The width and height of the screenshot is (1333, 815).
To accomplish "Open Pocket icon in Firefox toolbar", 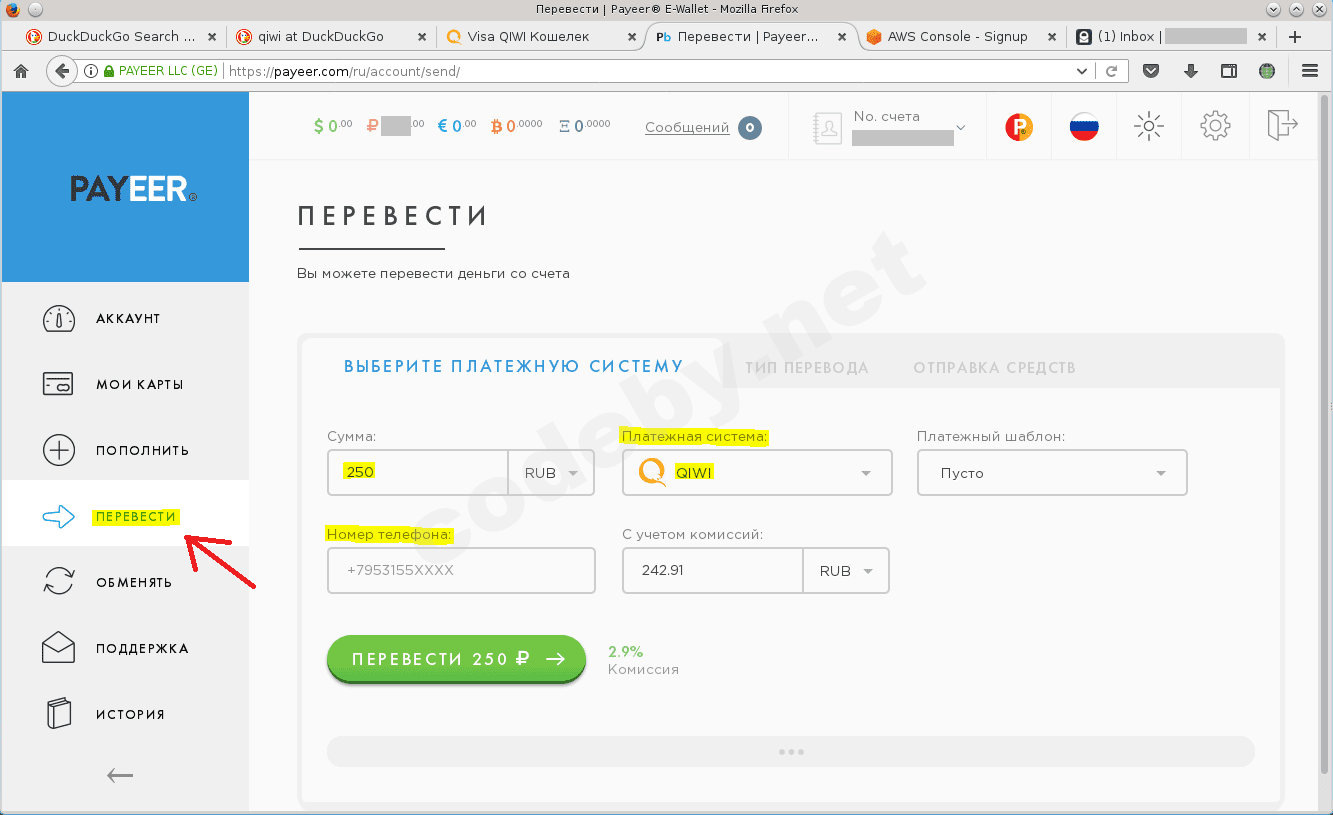I will click(1151, 71).
